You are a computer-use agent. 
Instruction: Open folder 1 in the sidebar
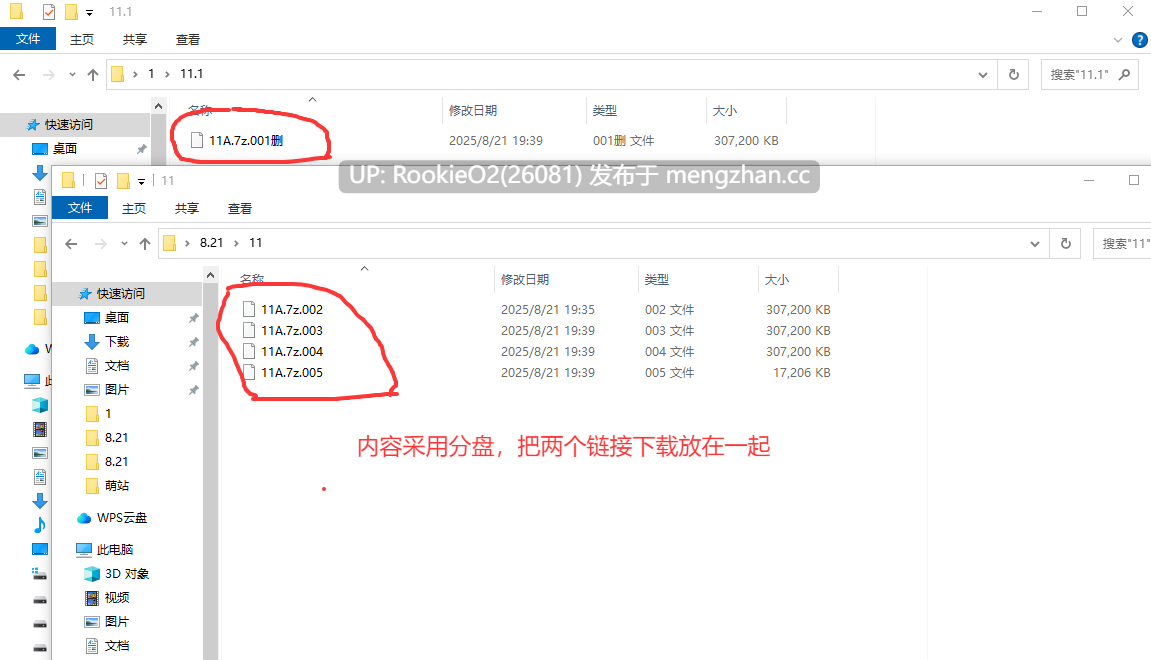(x=108, y=414)
